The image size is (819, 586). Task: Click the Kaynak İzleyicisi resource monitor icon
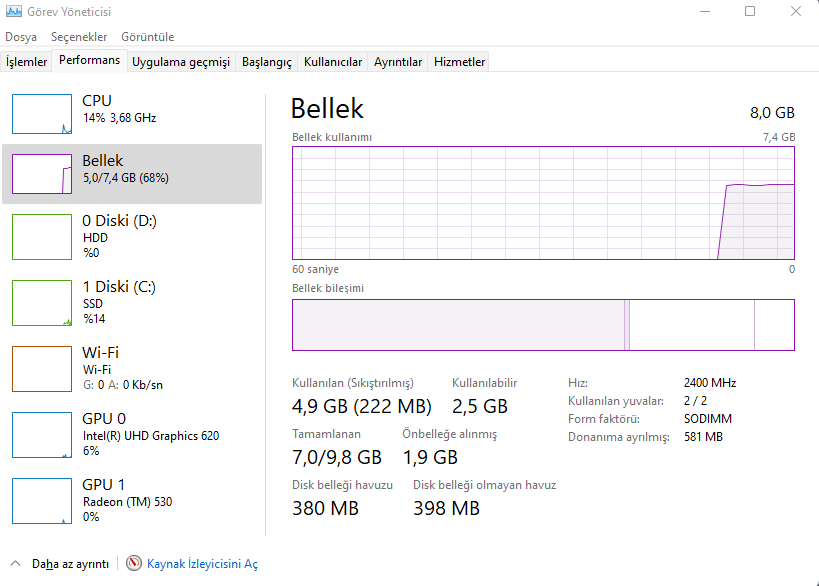pos(134,563)
